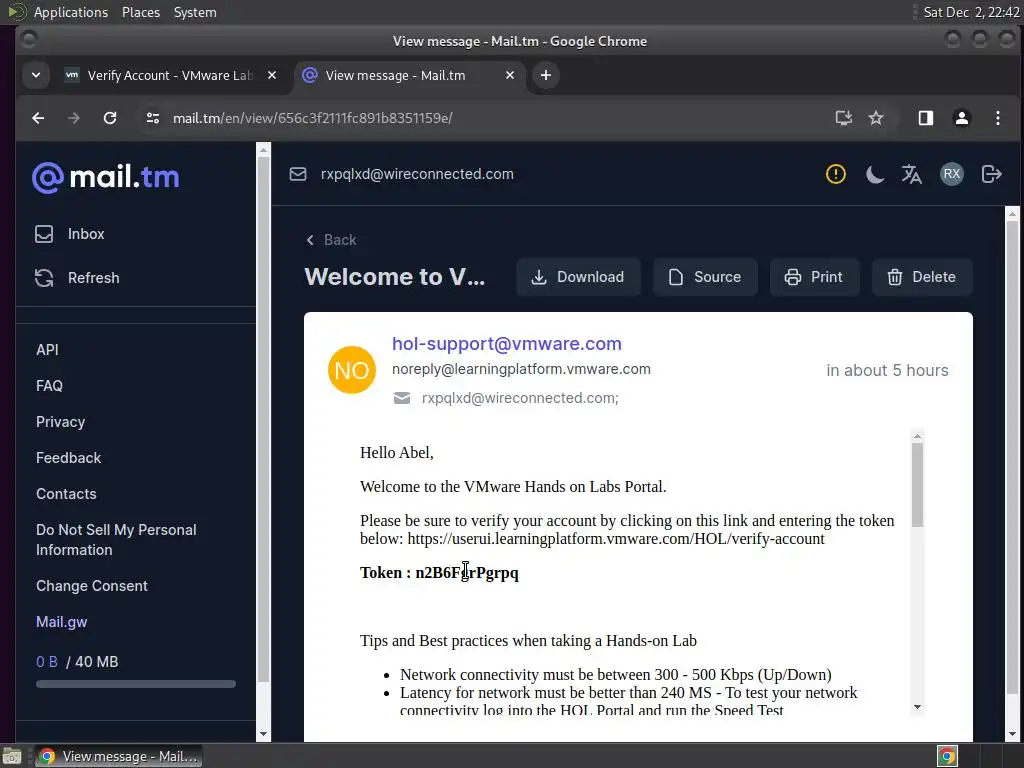Open the RX account avatar menu

pyautogui.click(x=952, y=174)
